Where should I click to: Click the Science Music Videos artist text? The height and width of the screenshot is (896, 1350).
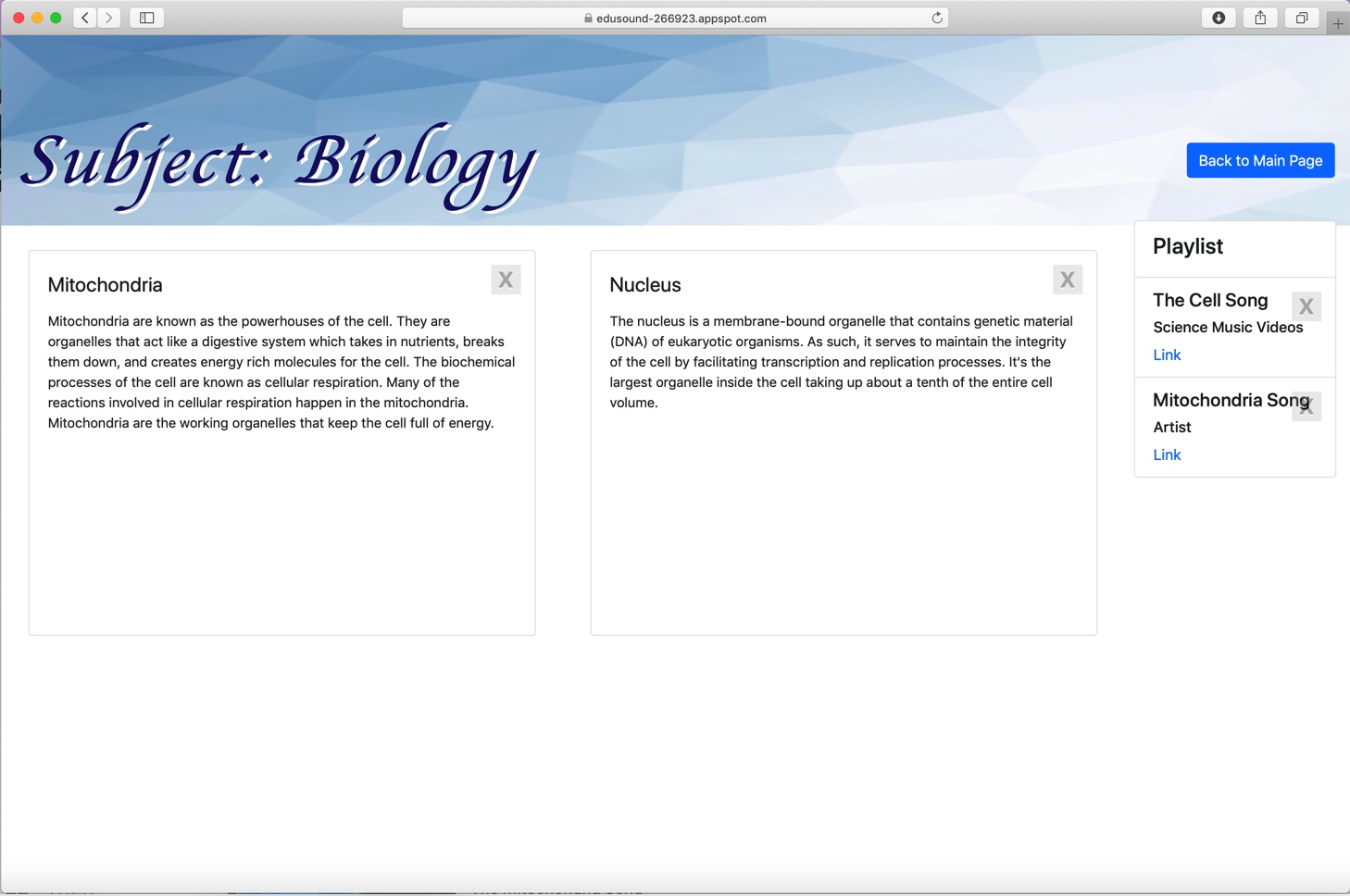click(x=1228, y=328)
